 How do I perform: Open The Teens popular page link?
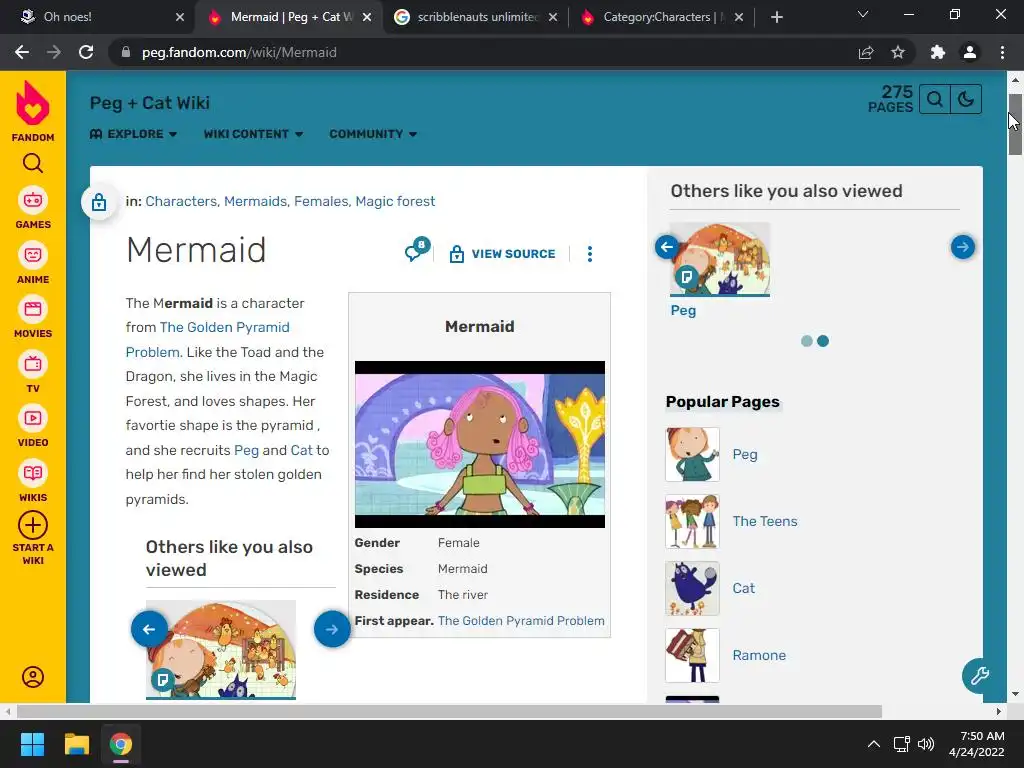pos(765,521)
